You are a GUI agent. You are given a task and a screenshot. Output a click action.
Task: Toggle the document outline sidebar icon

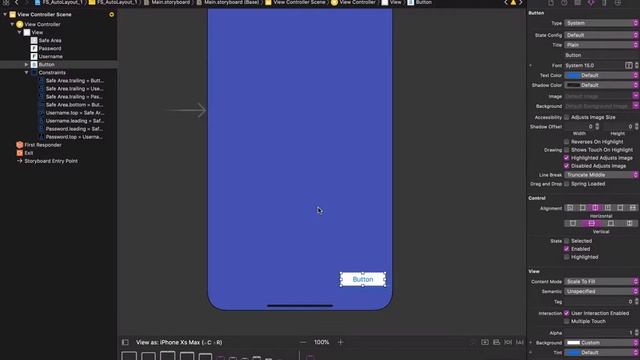tap(125, 342)
